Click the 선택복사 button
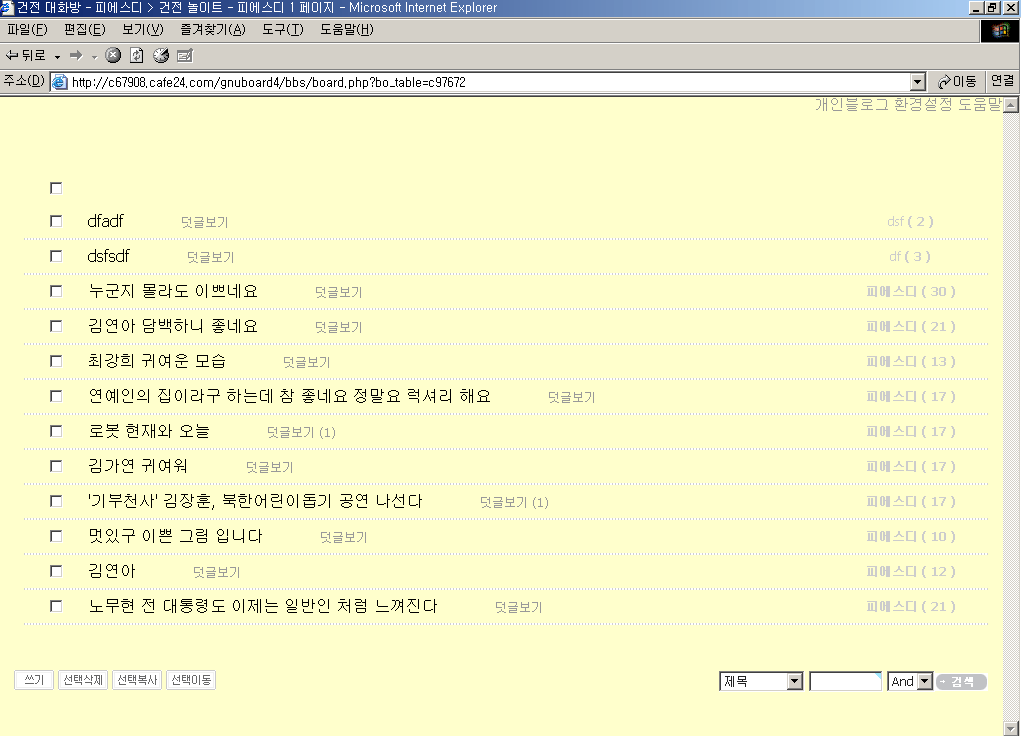This screenshot has width=1021, height=737. coord(137,680)
